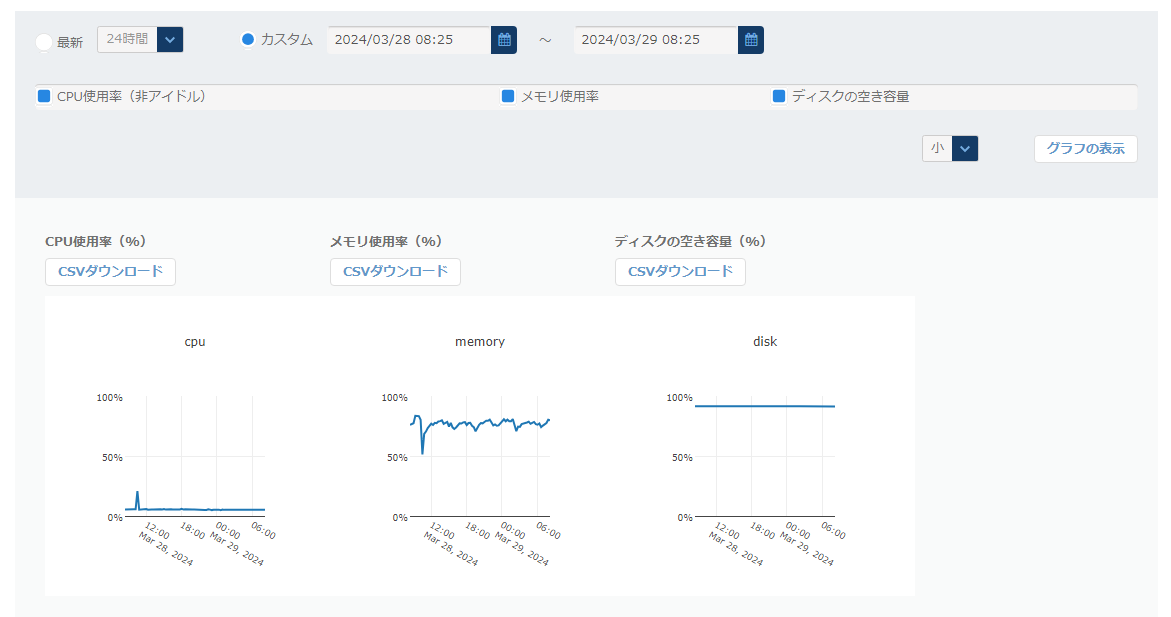Disable the ディスクの空き容量 checkbox
The width and height of the screenshot is (1171, 617).
(779, 97)
